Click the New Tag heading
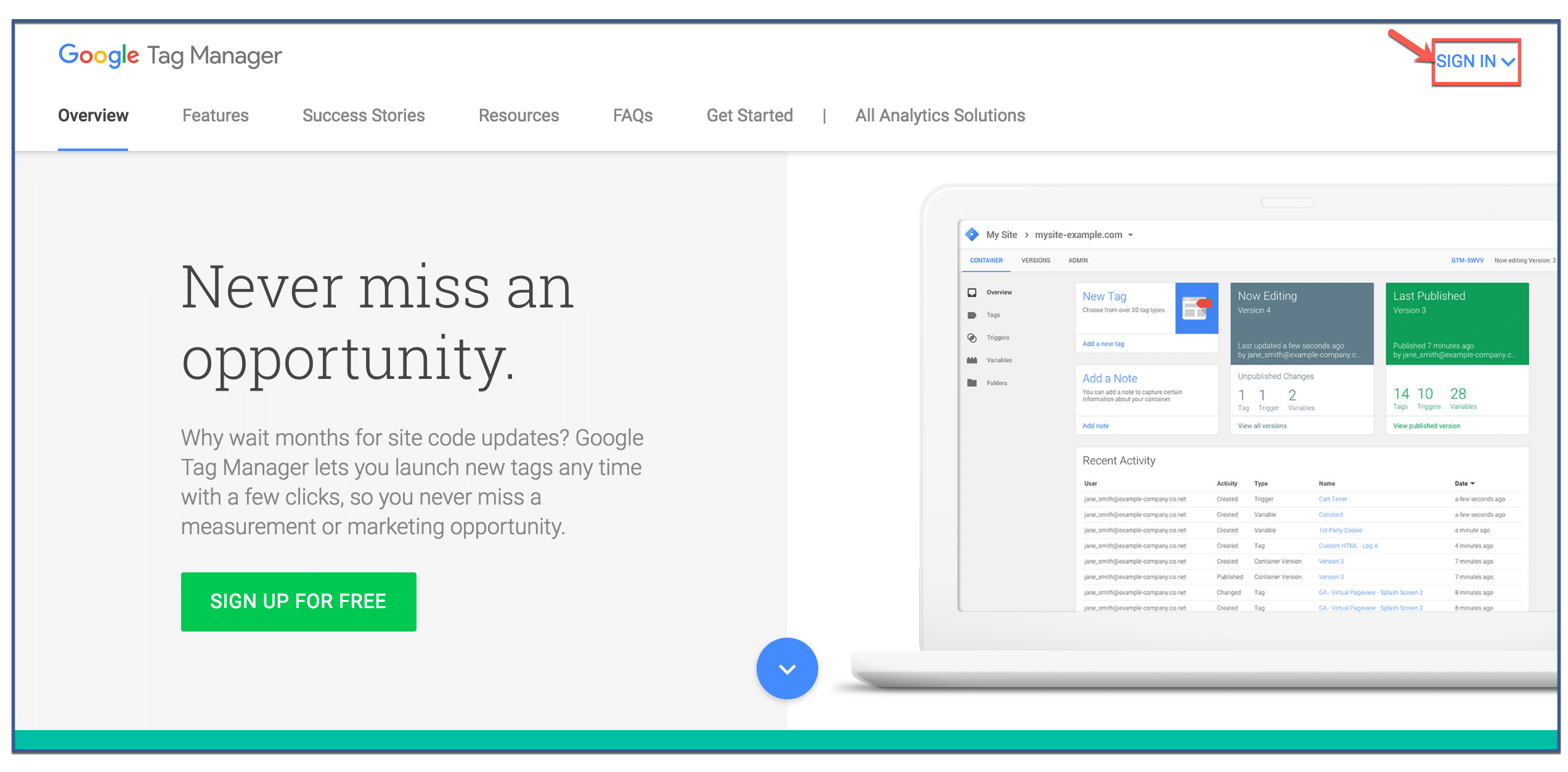The width and height of the screenshot is (1568, 772). coord(1104,296)
